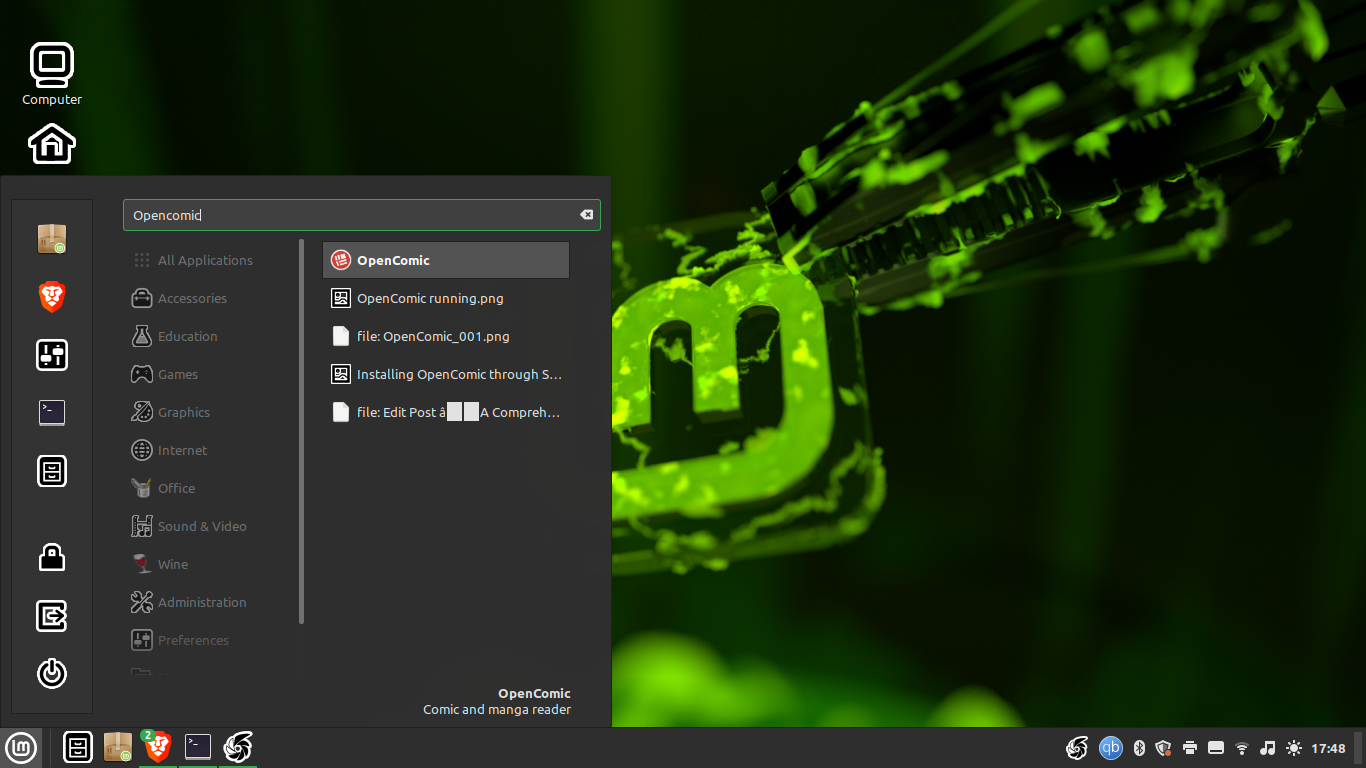Select the Internet category

click(184, 450)
